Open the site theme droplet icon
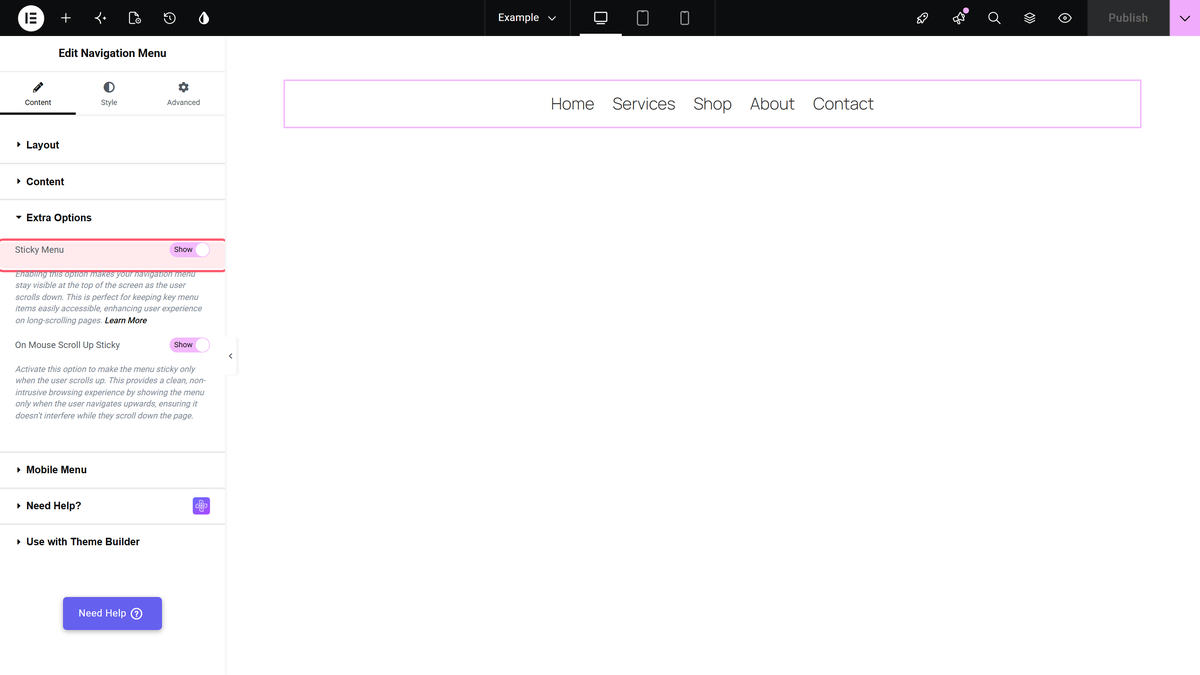 [x=204, y=18]
